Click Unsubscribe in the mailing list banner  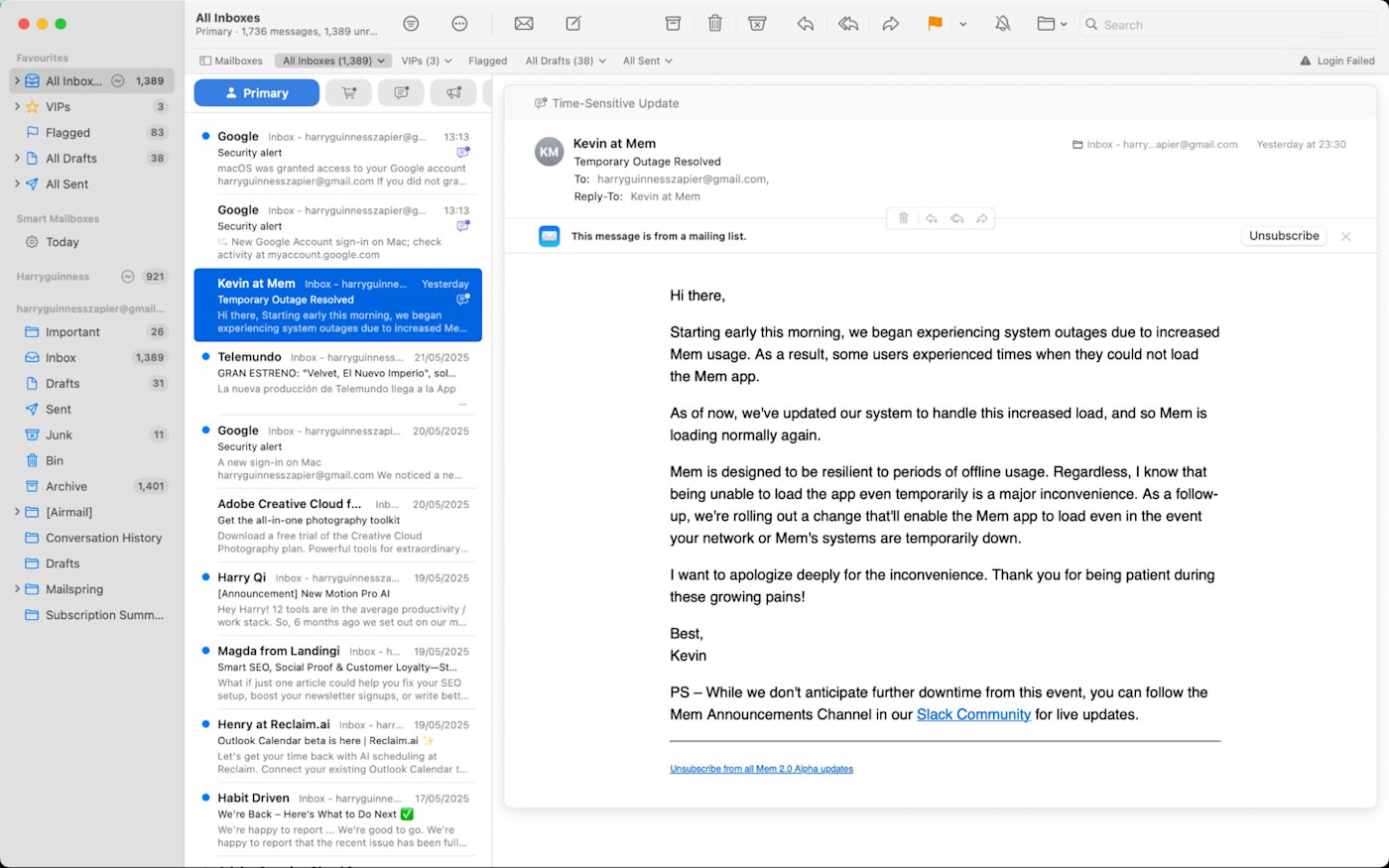click(1284, 236)
